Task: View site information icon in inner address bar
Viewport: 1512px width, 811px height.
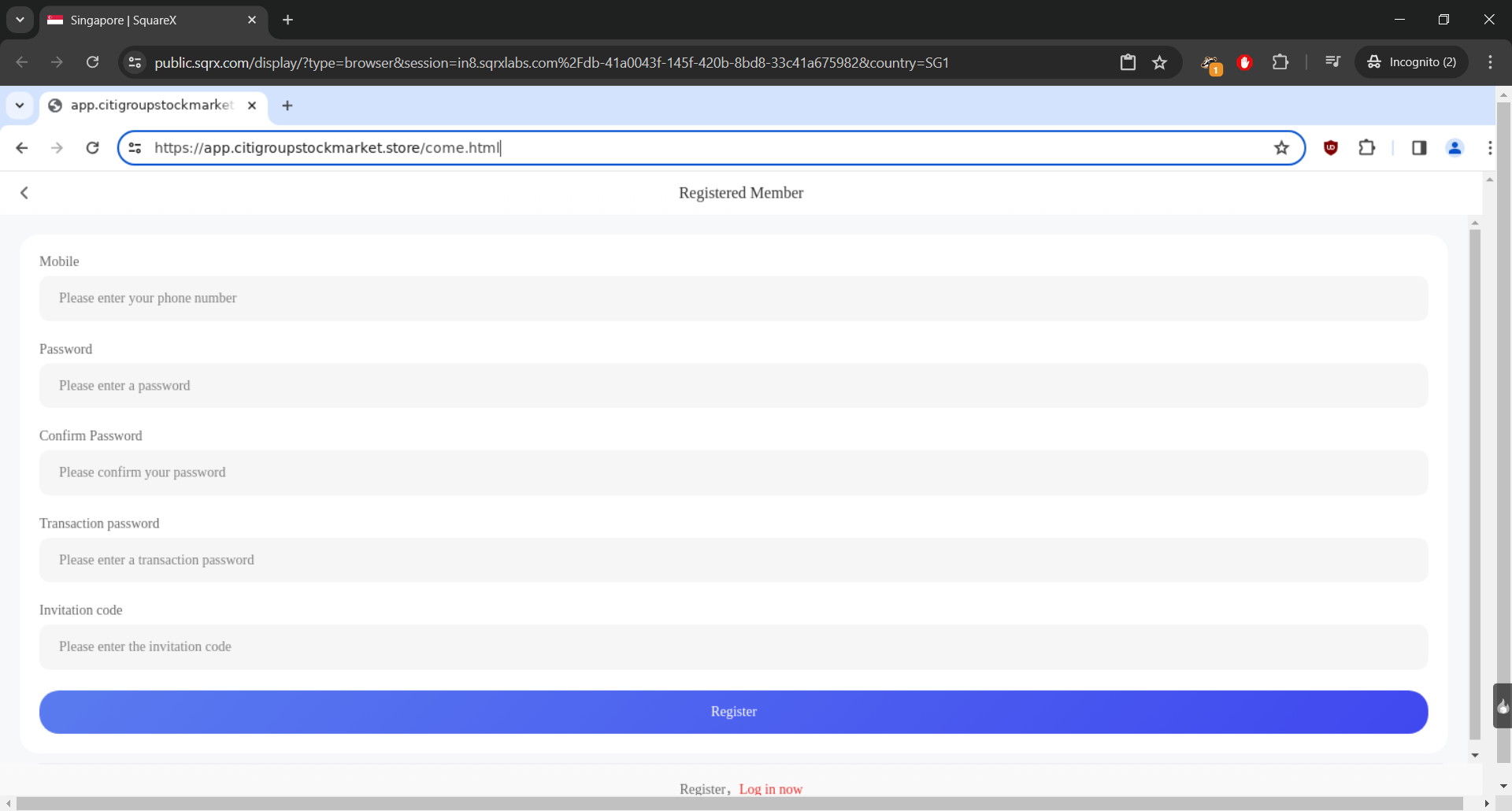Action: point(135,148)
